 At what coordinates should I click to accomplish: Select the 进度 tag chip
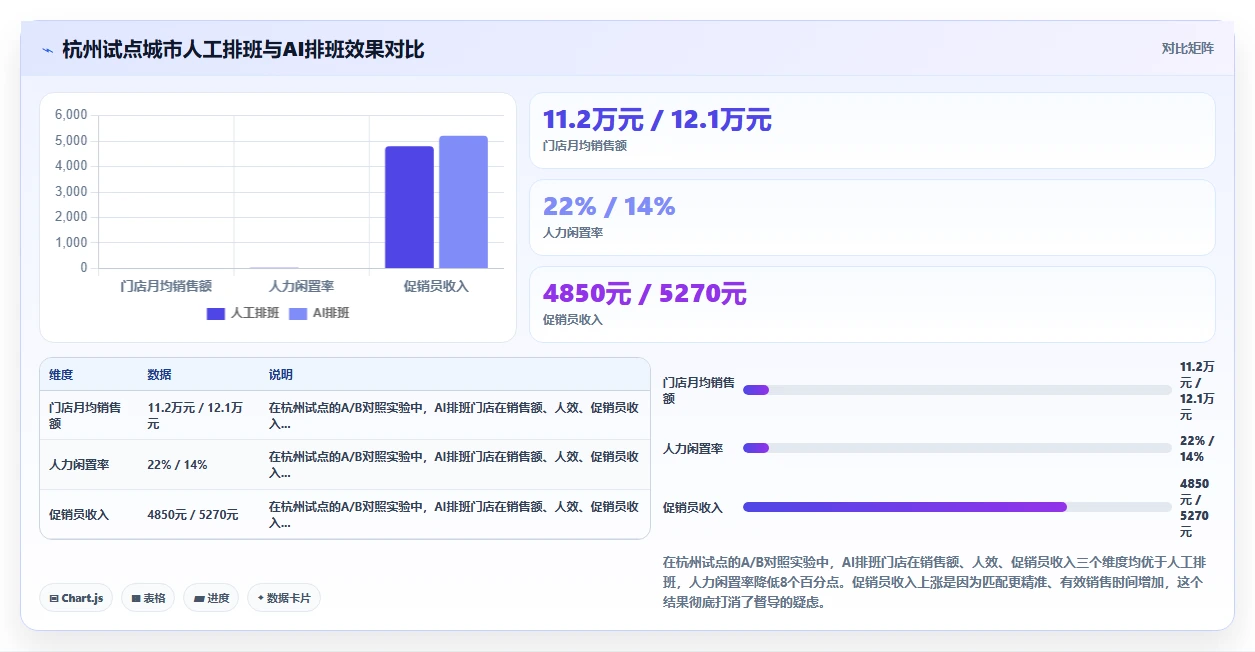211,598
